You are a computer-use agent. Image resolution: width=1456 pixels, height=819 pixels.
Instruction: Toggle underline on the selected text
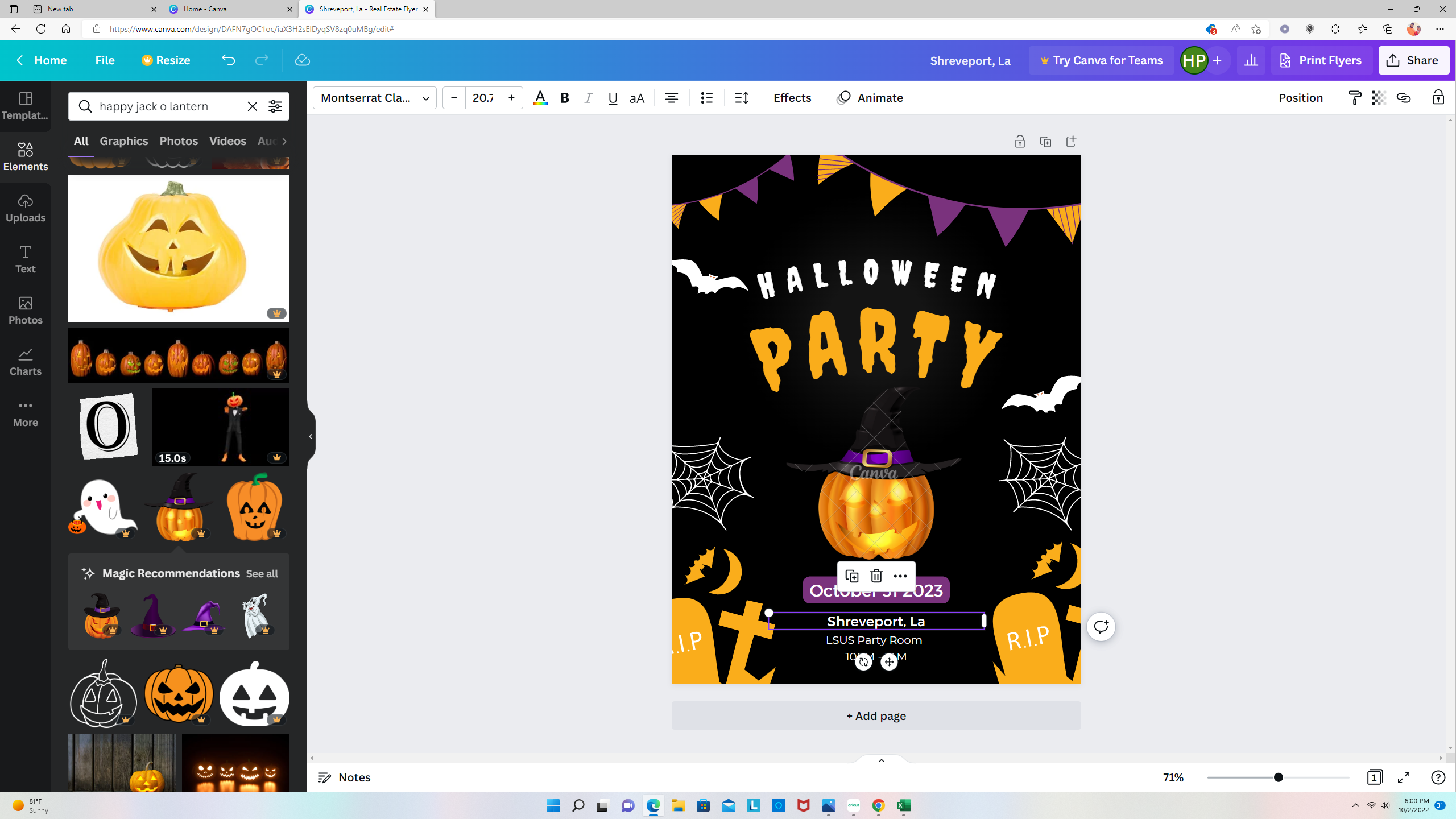pos(613,98)
